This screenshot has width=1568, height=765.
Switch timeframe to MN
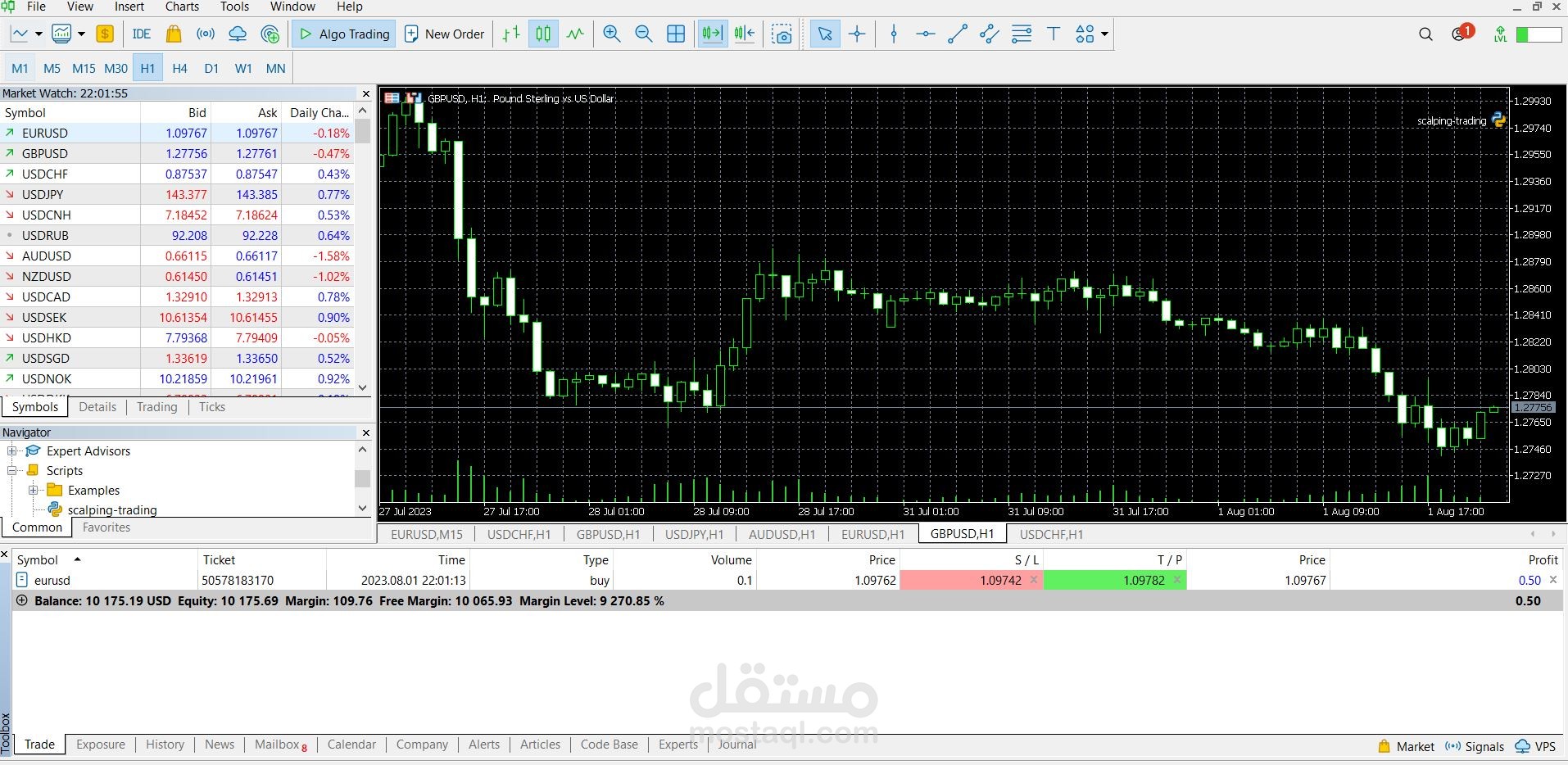[276, 69]
